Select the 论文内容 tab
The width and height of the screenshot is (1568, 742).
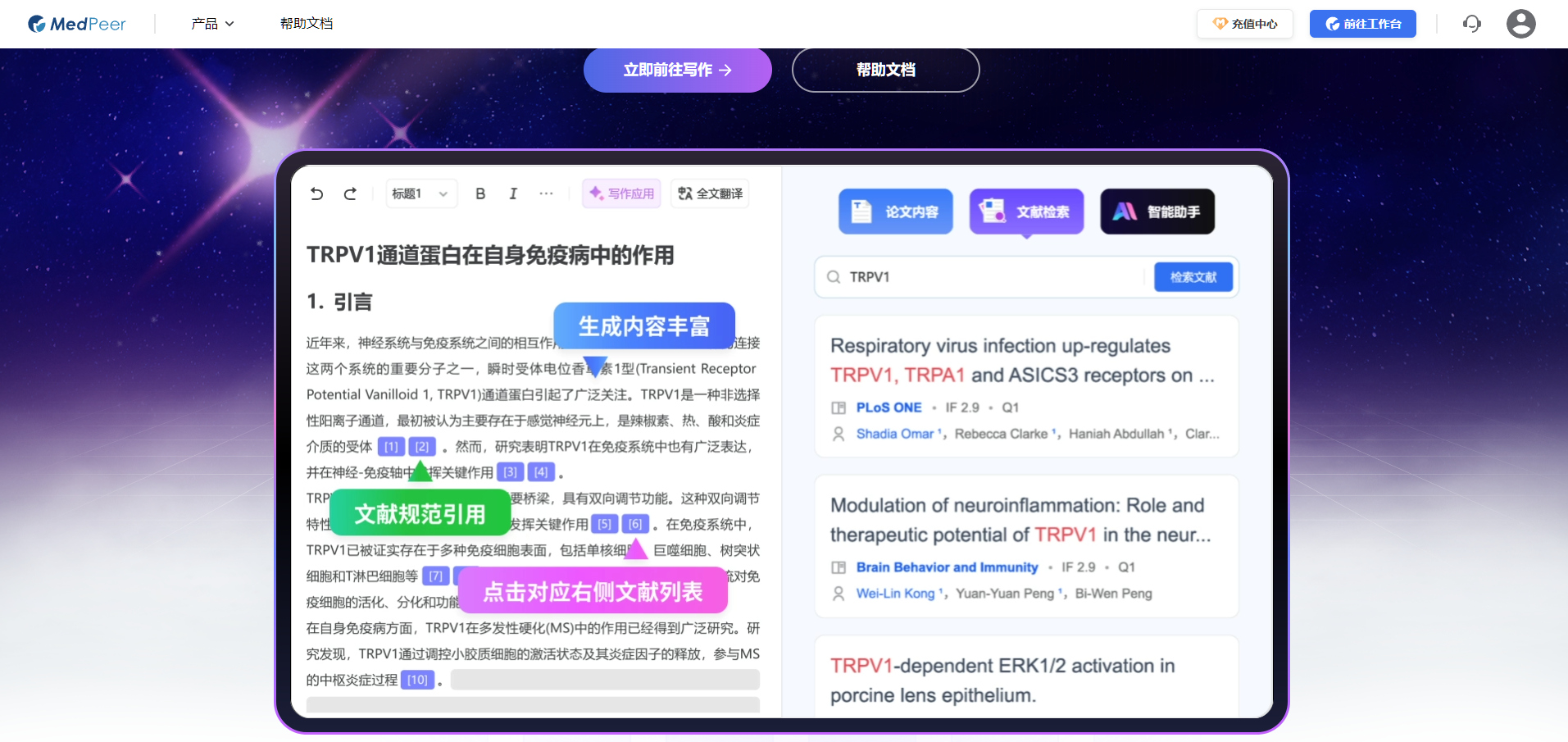point(896,212)
